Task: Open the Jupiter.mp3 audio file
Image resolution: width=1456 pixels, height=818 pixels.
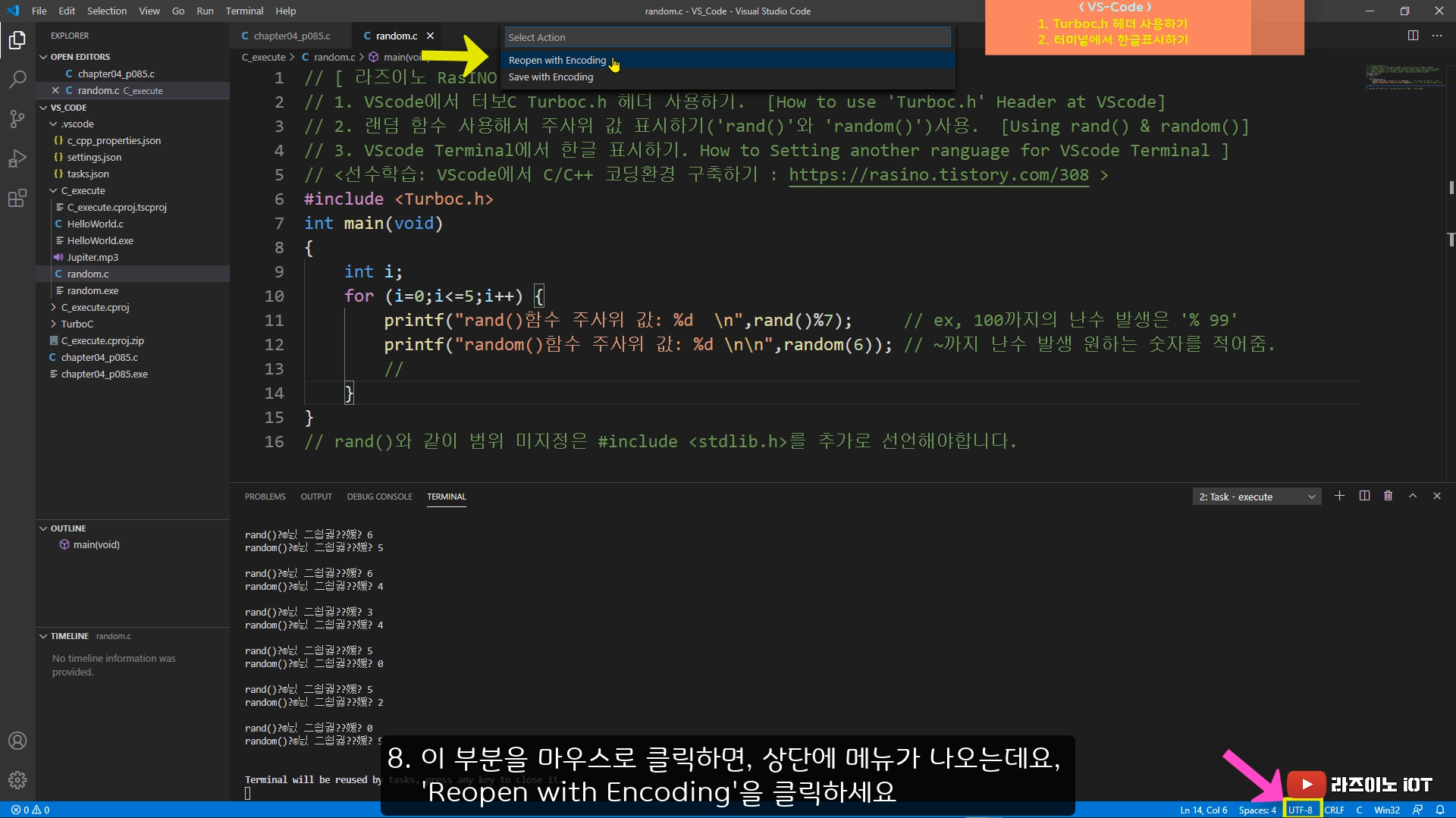Action: point(93,257)
